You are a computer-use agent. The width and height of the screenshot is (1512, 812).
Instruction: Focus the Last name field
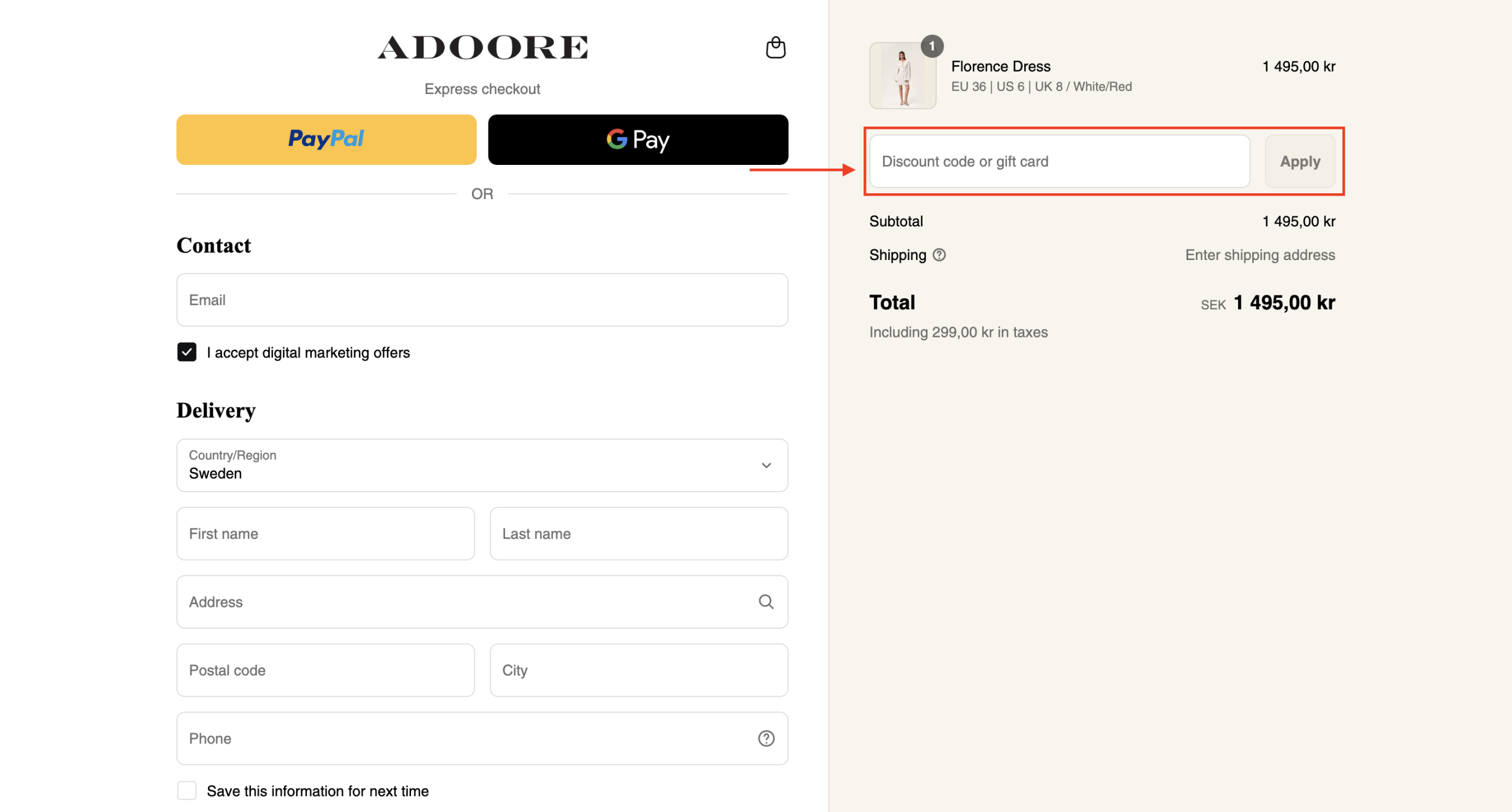(x=639, y=534)
